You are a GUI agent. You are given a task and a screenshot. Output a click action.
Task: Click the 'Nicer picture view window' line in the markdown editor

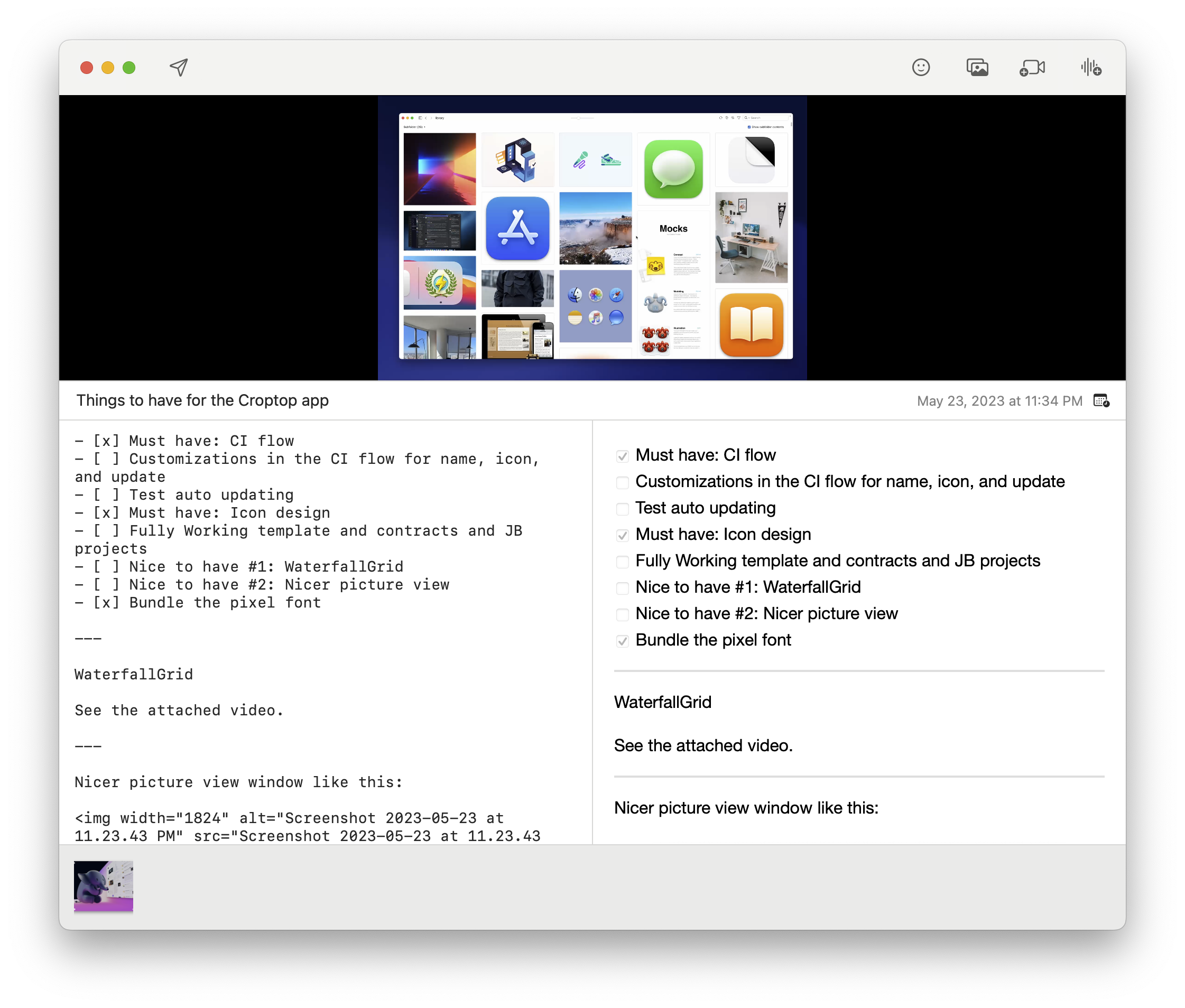click(x=238, y=782)
